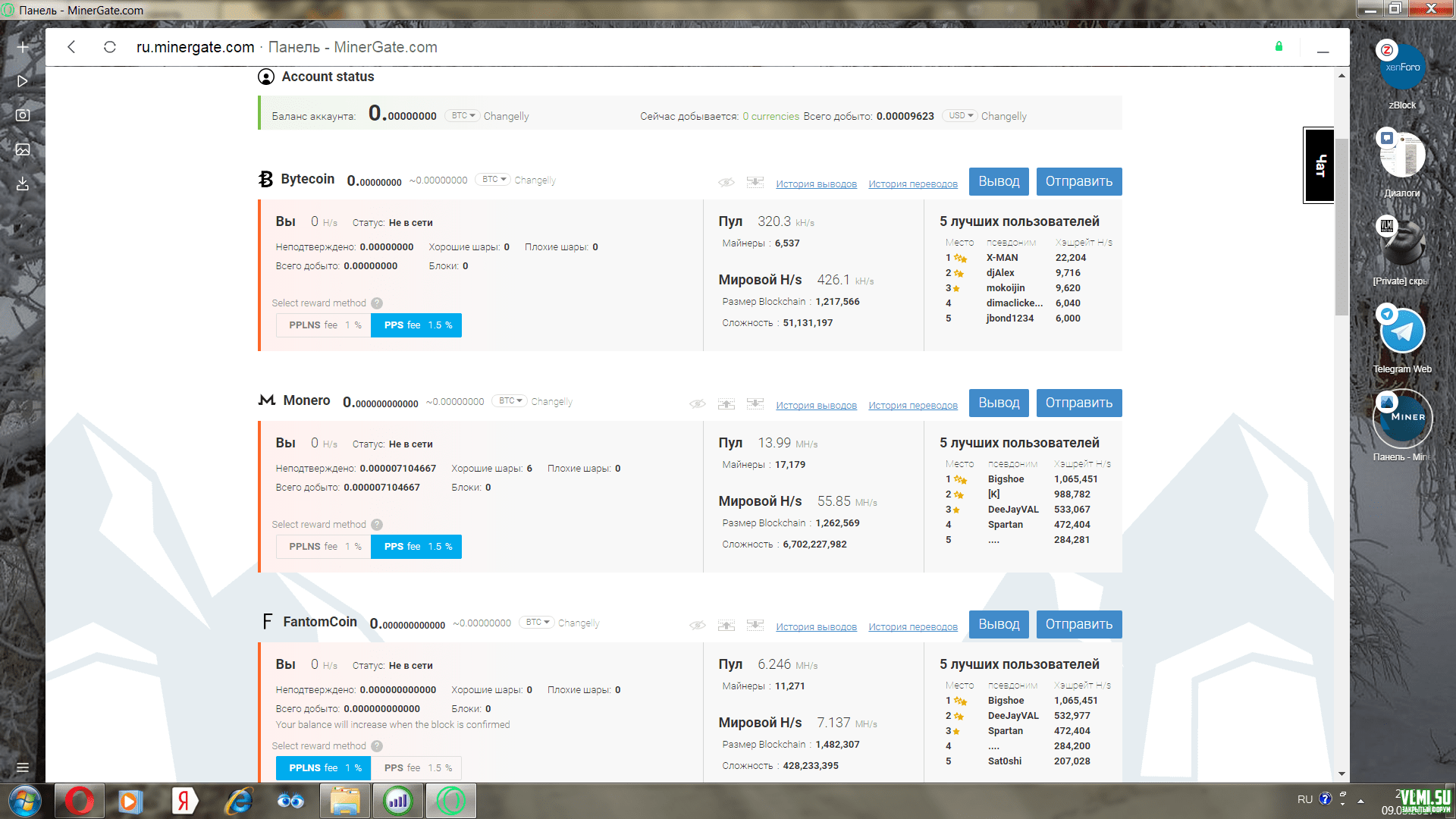Open FantomCoin BTC conversion dropdown
The width and height of the screenshot is (1456, 819).
click(537, 623)
